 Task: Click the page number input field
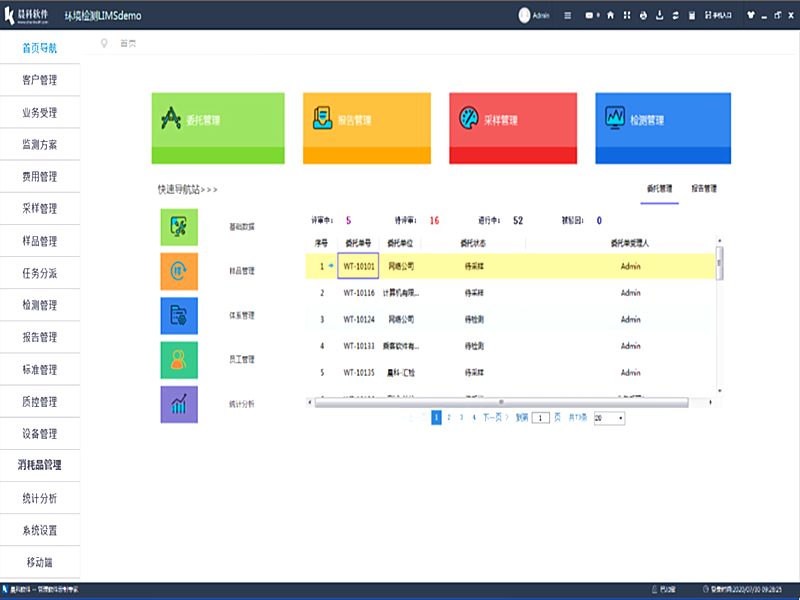(541, 418)
